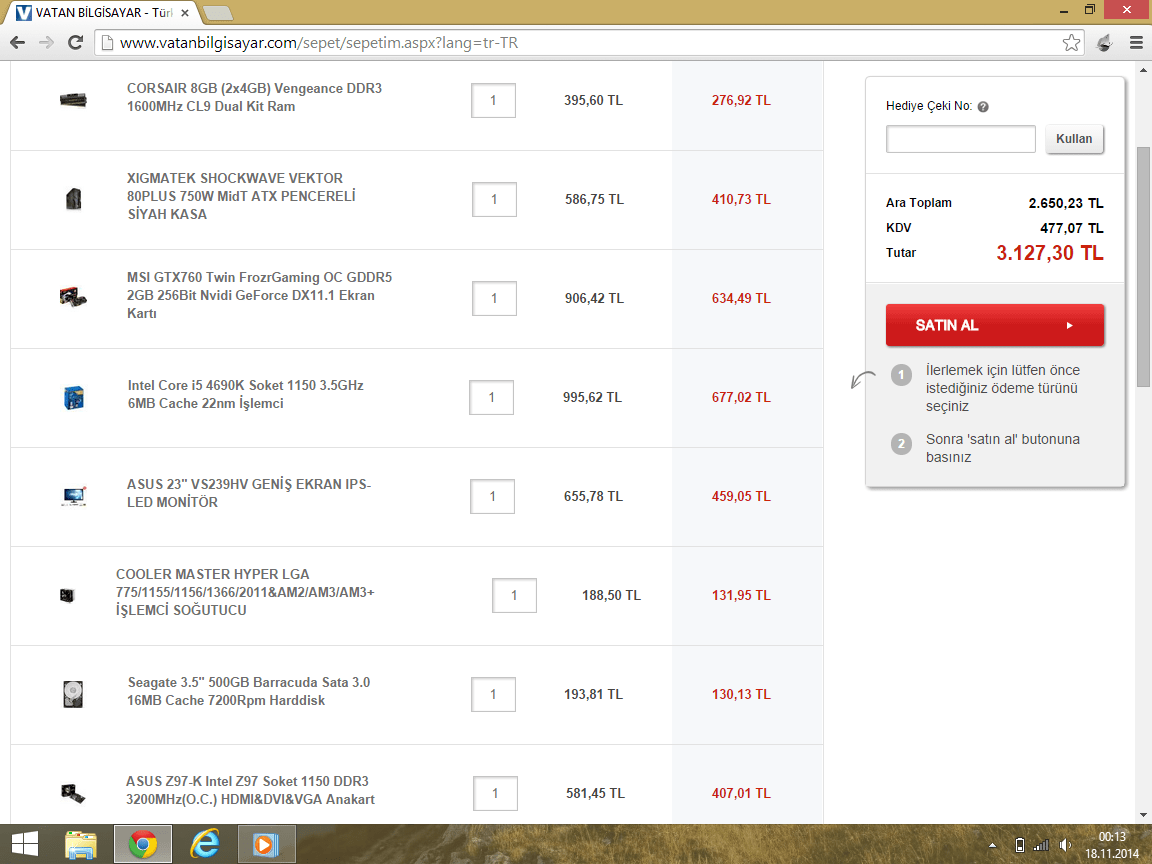Click the 995,62 TL list price
1152x864 pixels.
tap(592, 397)
